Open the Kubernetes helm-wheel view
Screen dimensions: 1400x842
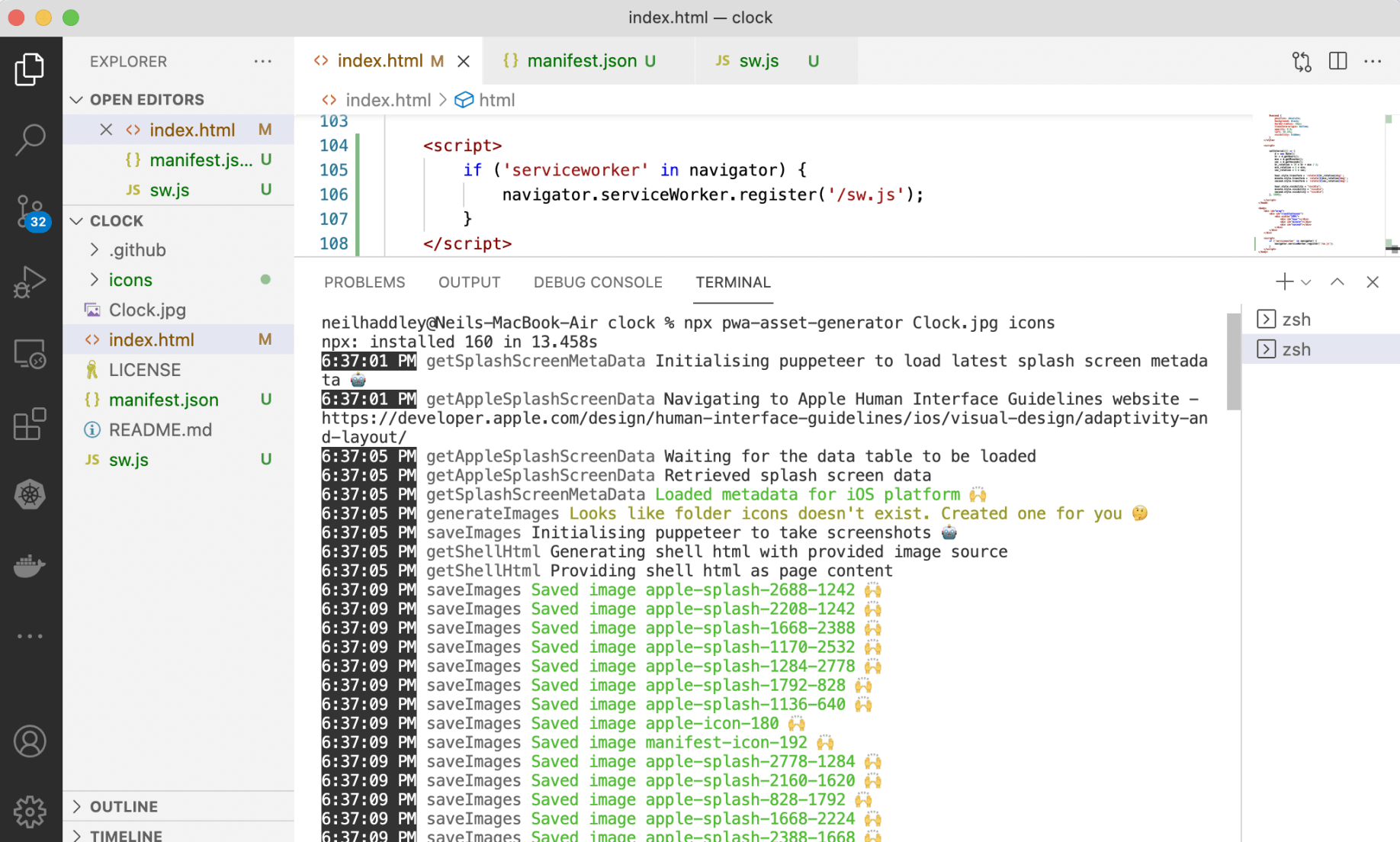(x=30, y=494)
